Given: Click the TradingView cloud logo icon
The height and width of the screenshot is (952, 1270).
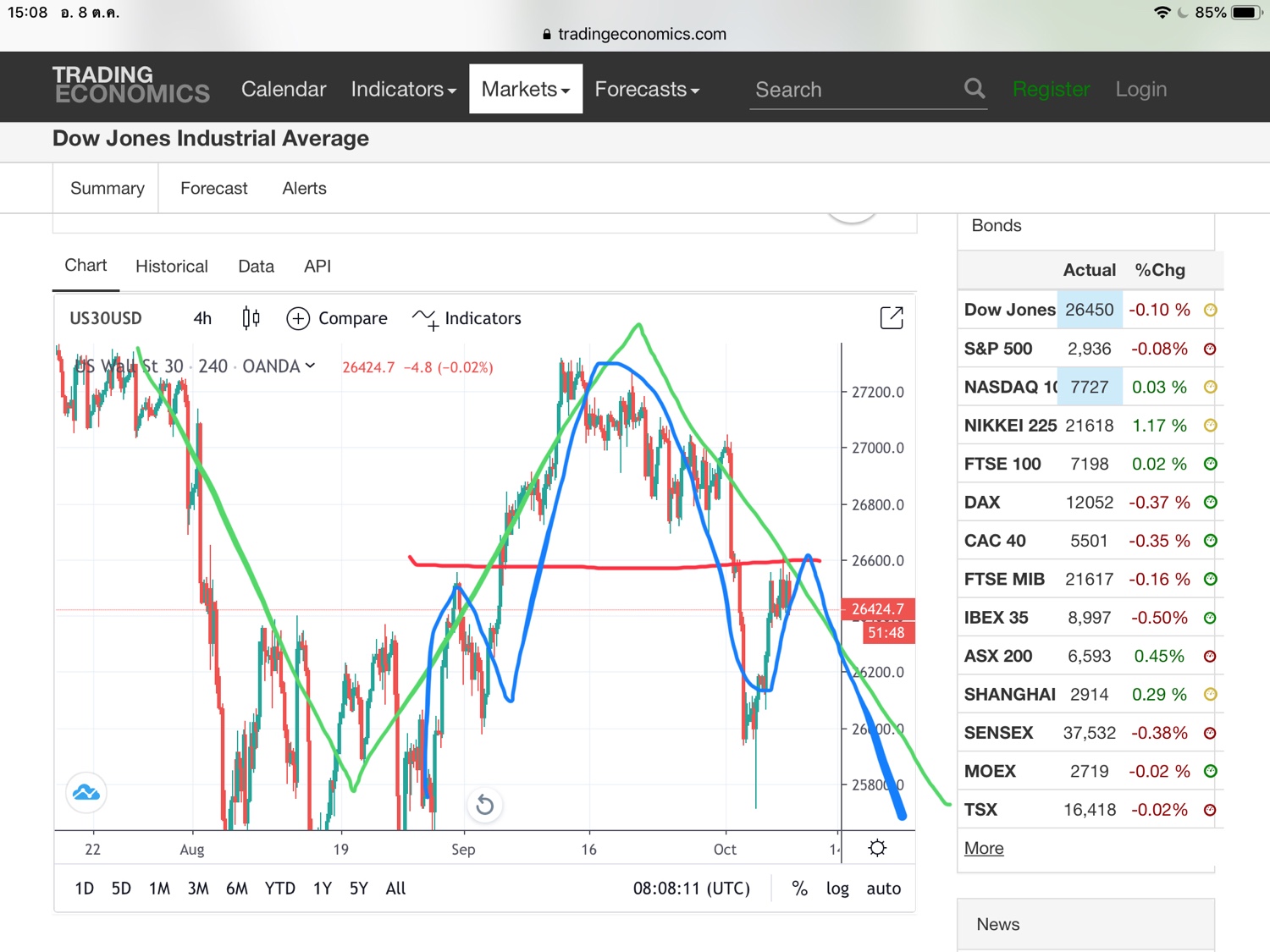Looking at the screenshot, I should tap(86, 793).
